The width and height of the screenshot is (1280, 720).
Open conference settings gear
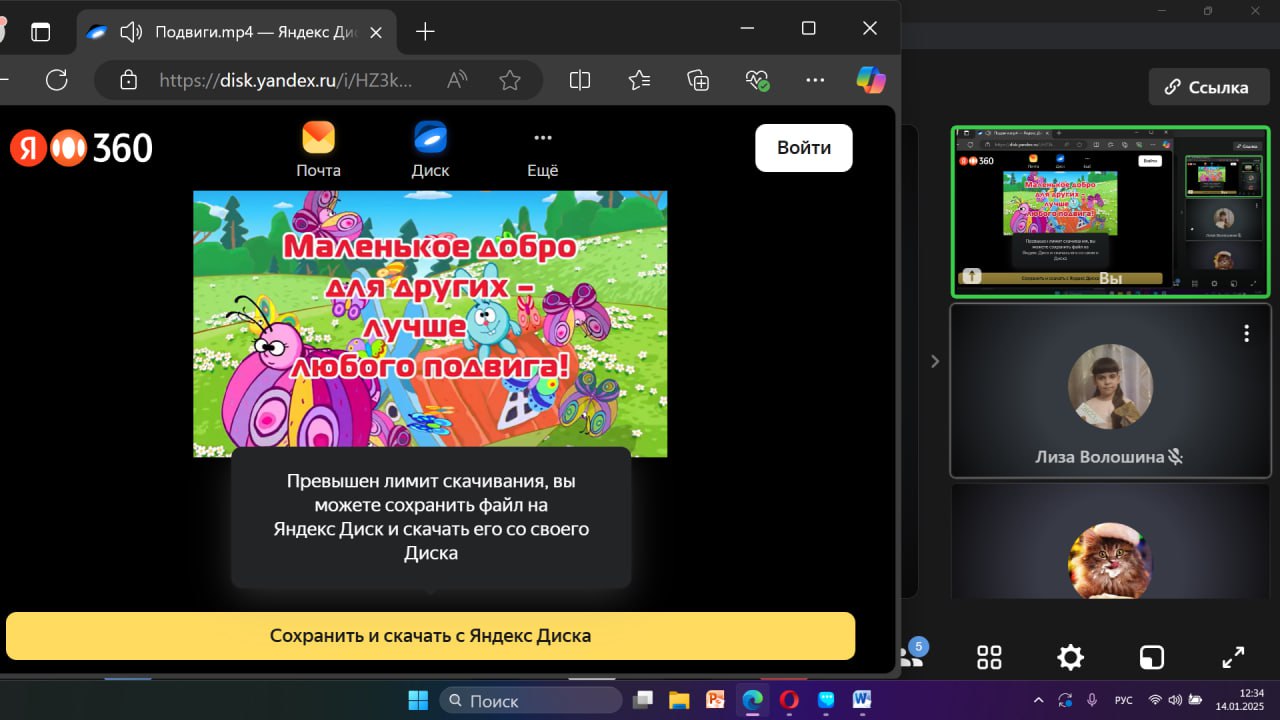coord(1070,657)
